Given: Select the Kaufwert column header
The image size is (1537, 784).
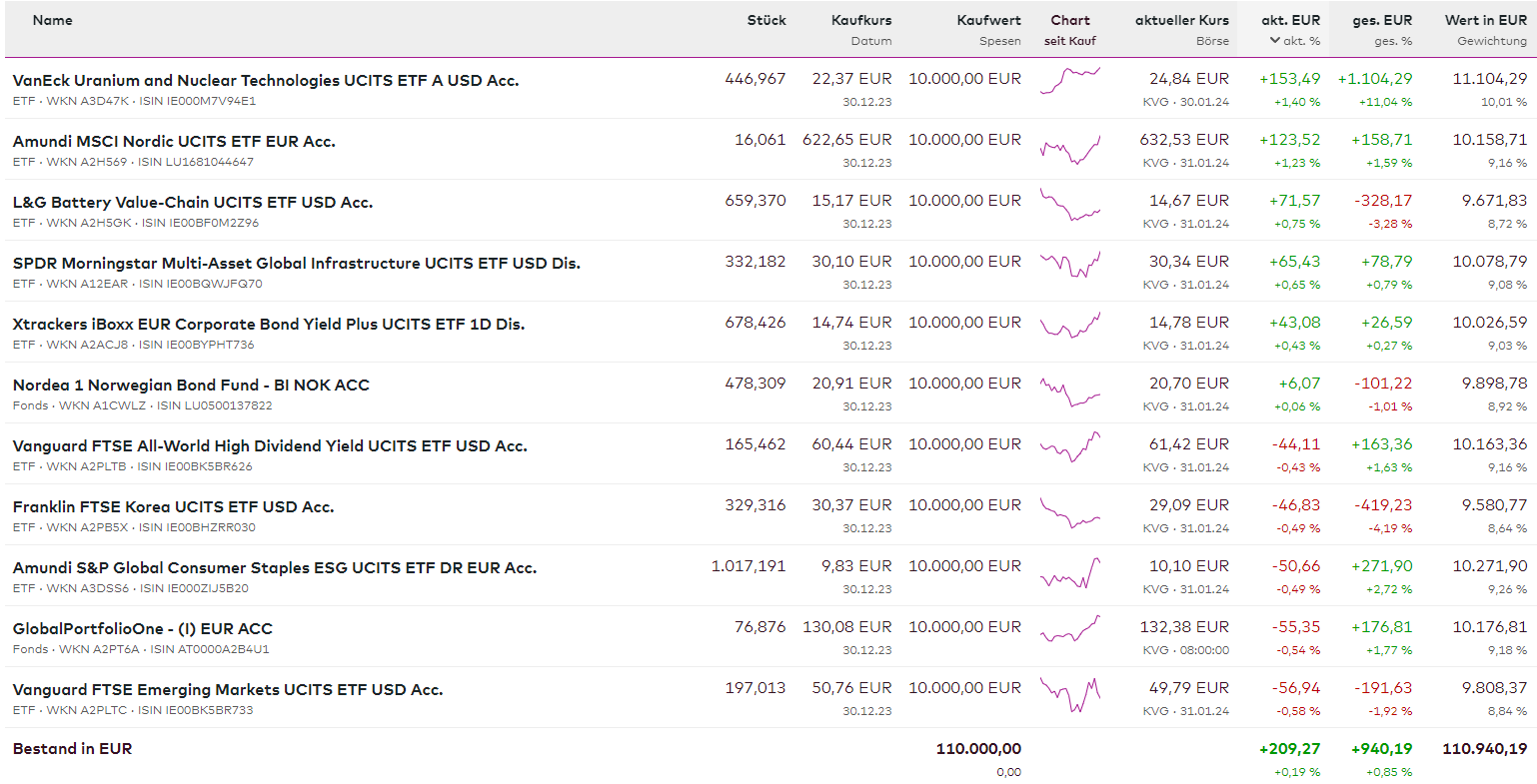Looking at the screenshot, I should tap(988, 20).
